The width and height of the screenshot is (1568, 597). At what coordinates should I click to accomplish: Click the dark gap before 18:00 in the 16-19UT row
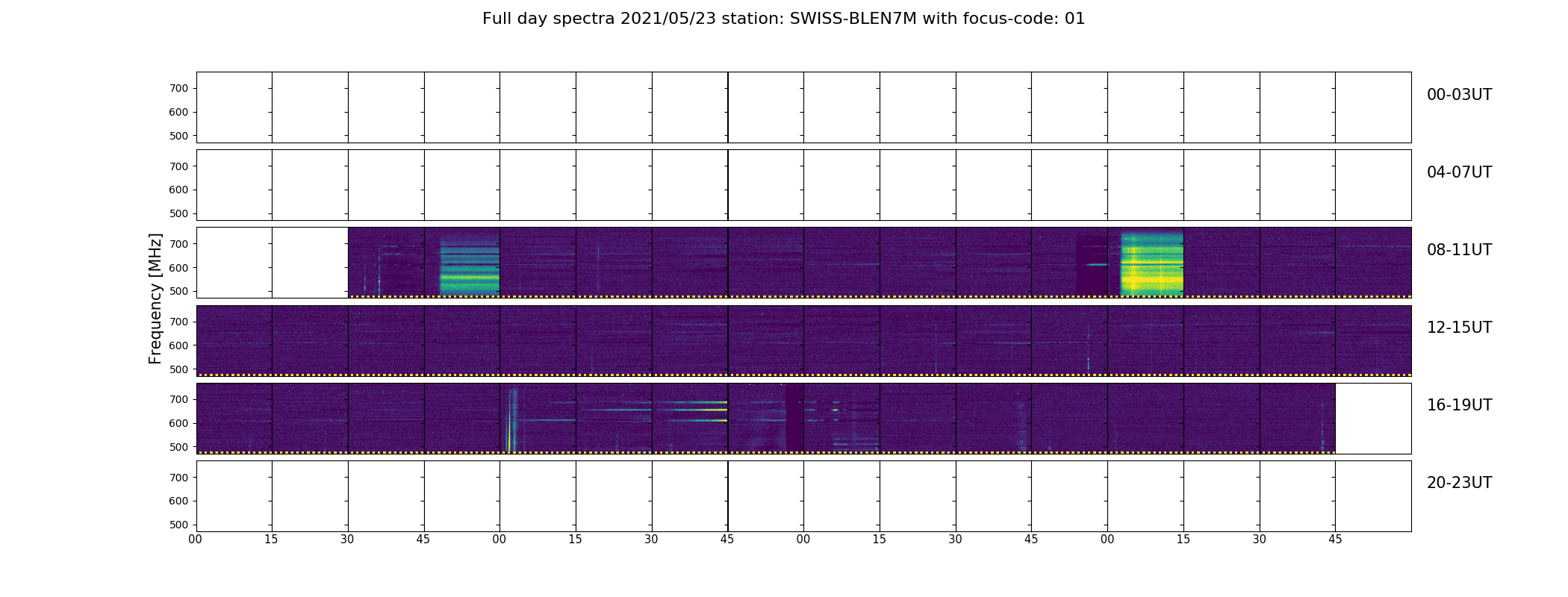coord(794,417)
